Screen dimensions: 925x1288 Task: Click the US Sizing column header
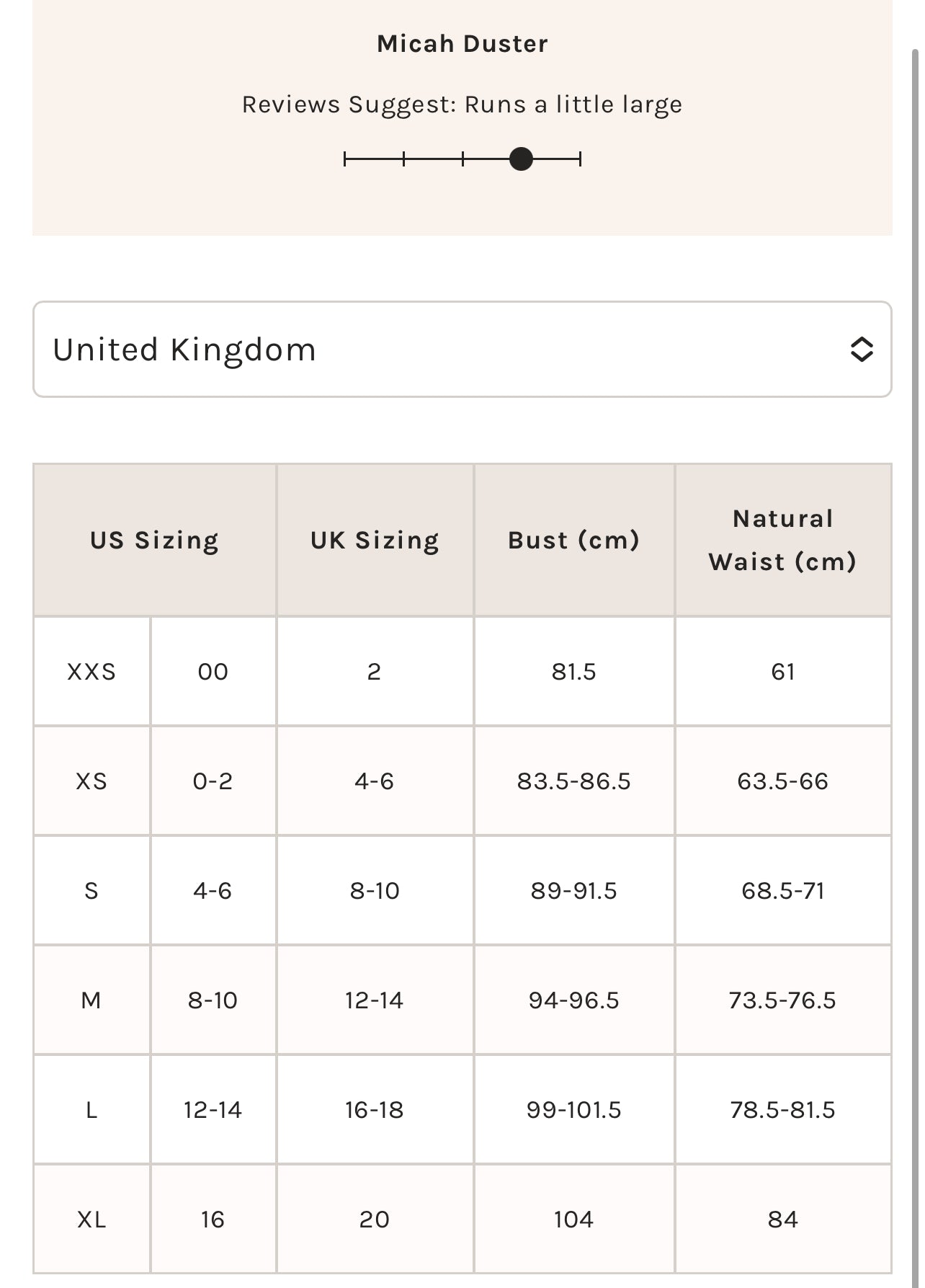155,541
